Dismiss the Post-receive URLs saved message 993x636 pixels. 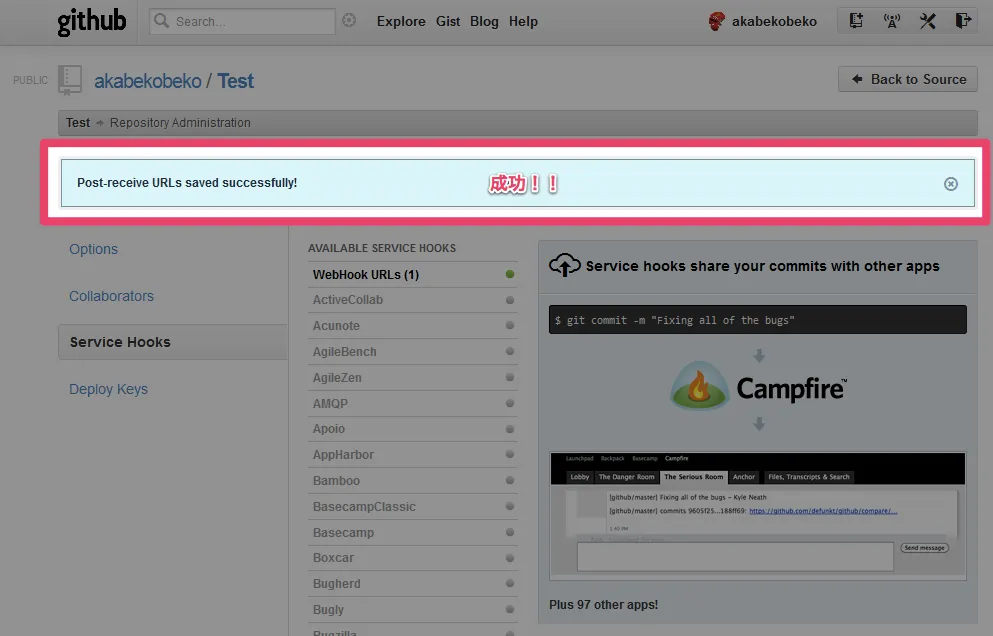click(951, 184)
